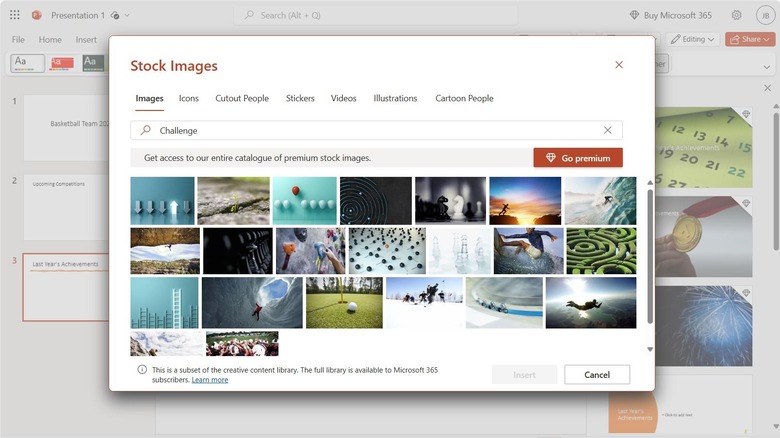Click the Cancel button
Screen dimensions: 780x438
(597, 375)
